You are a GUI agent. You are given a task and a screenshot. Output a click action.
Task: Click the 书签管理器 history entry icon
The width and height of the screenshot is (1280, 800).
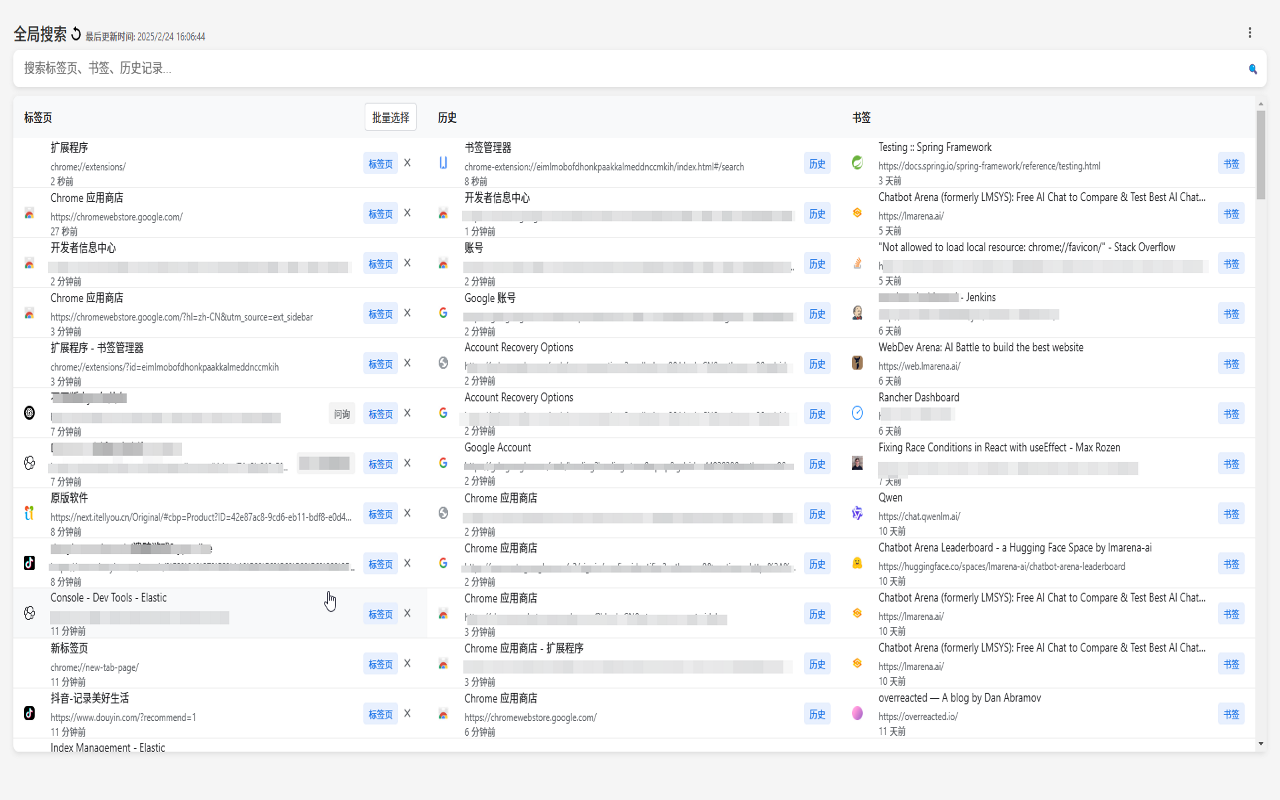tap(443, 163)
